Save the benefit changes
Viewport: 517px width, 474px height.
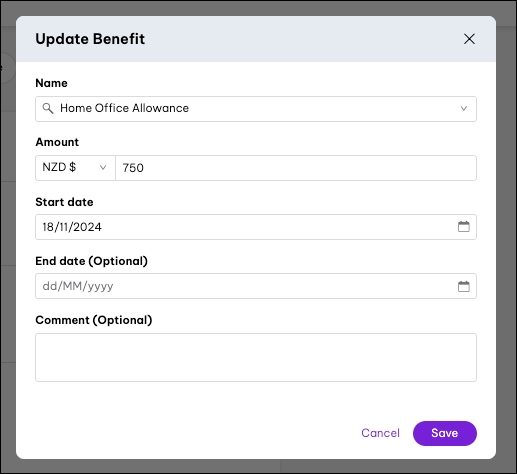[445, 433]
